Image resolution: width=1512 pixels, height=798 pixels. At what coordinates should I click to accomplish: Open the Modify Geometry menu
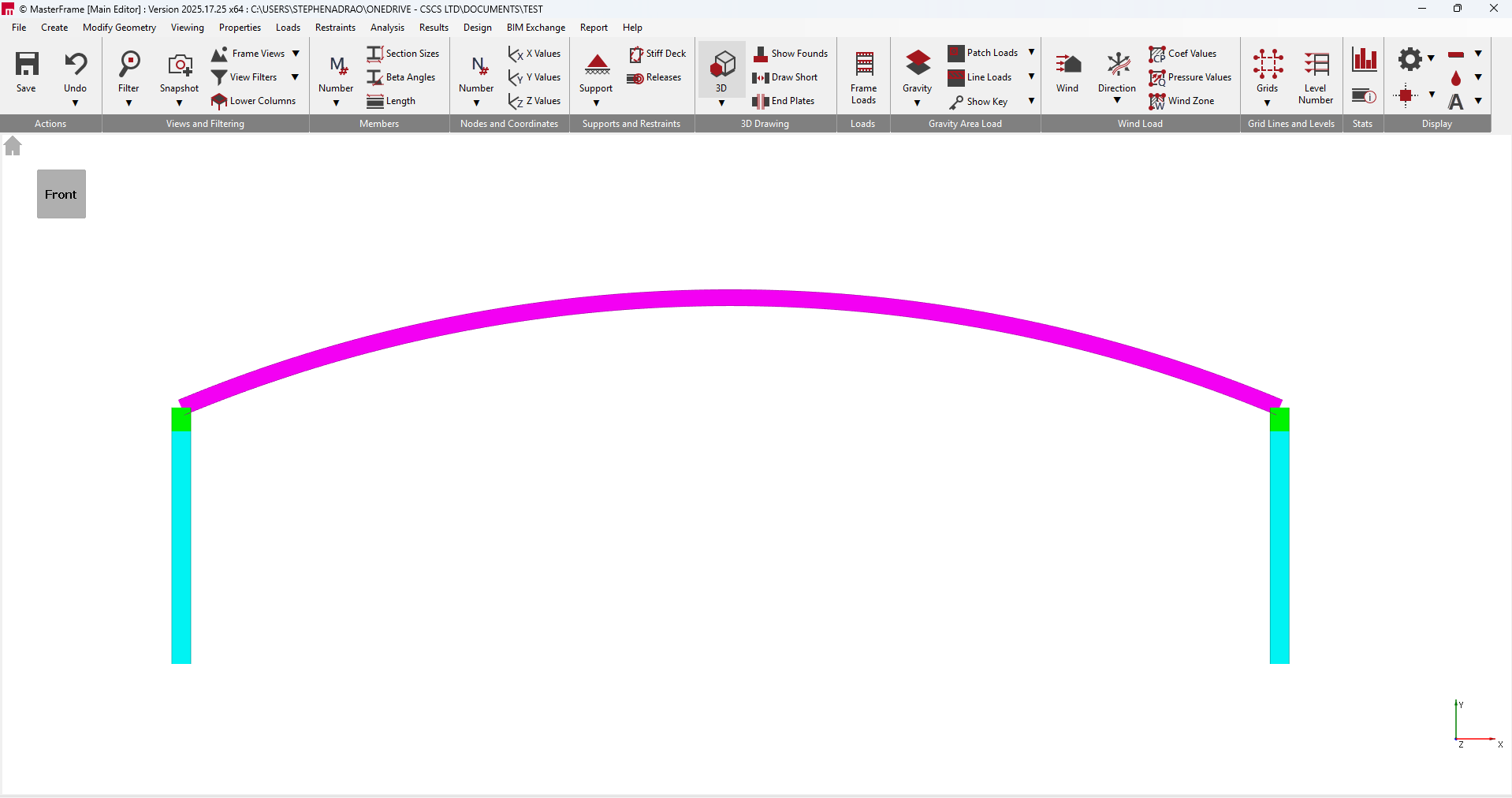(119, 28)
